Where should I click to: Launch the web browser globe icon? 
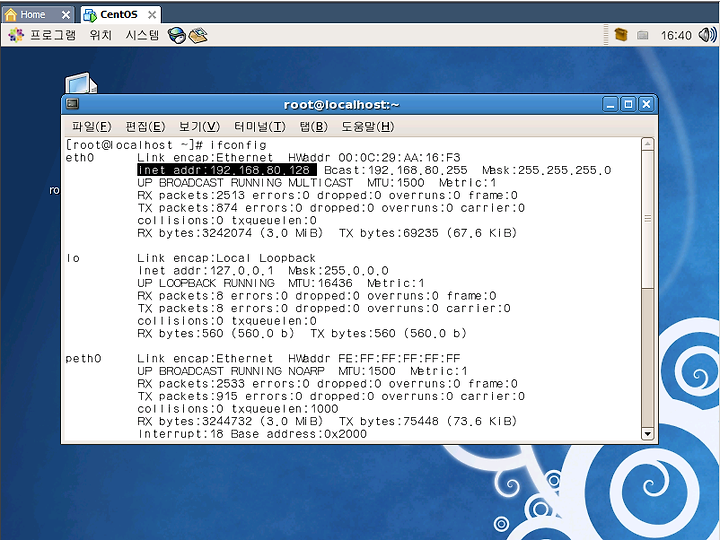177,35
